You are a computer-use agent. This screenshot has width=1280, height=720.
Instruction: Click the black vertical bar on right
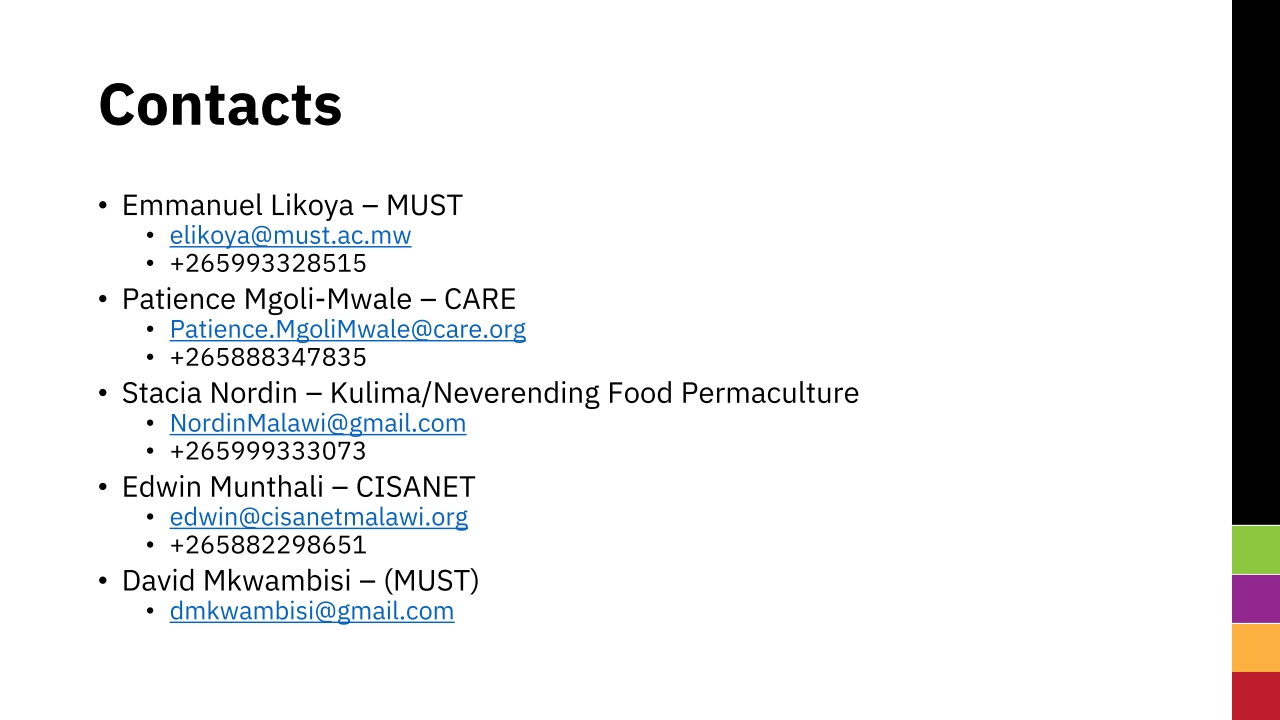1256,262
